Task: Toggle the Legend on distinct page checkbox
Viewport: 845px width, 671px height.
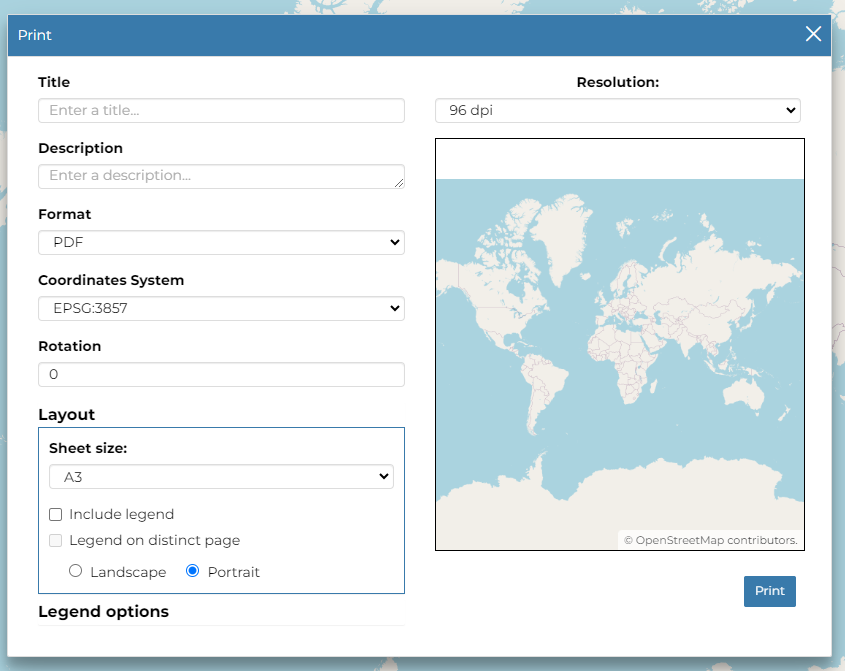Action: [x=56, y=540]
